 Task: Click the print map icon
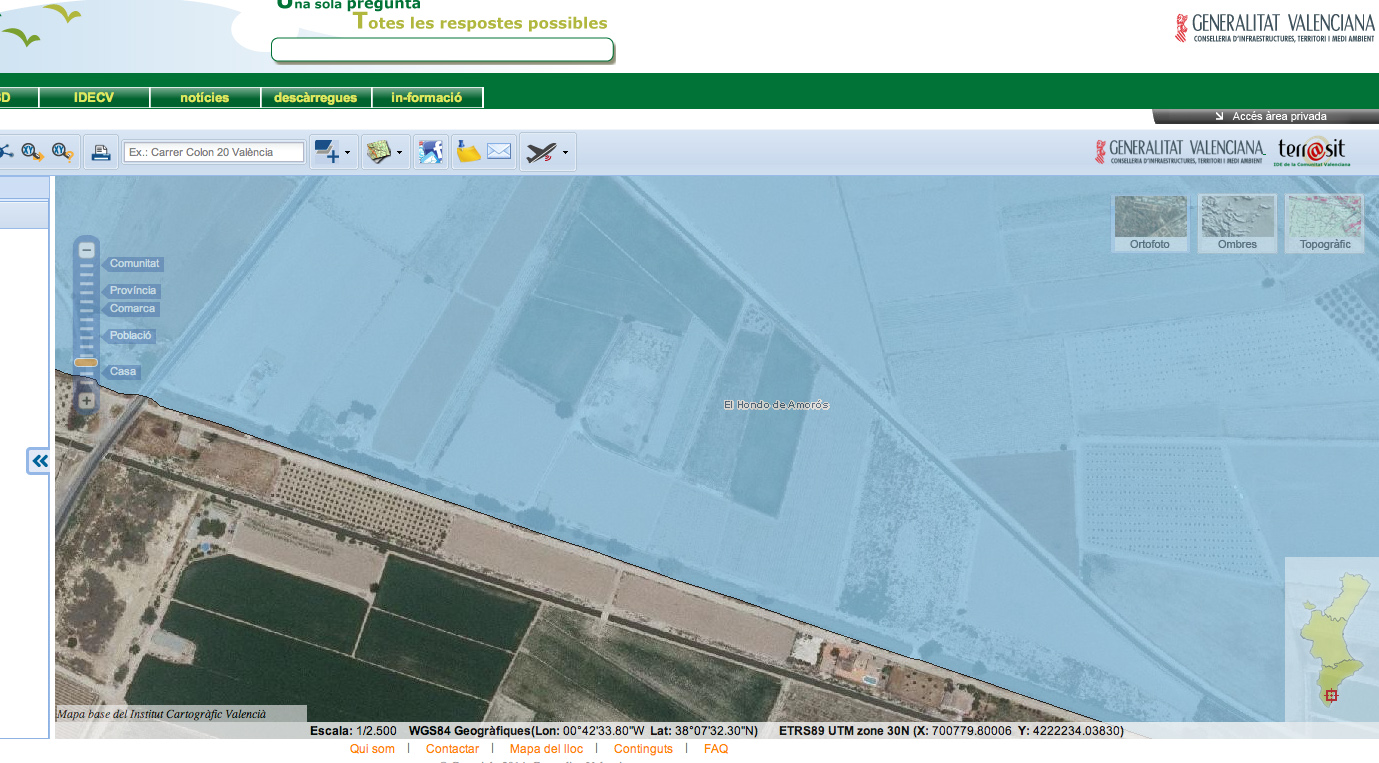click(x=100, y=152)
